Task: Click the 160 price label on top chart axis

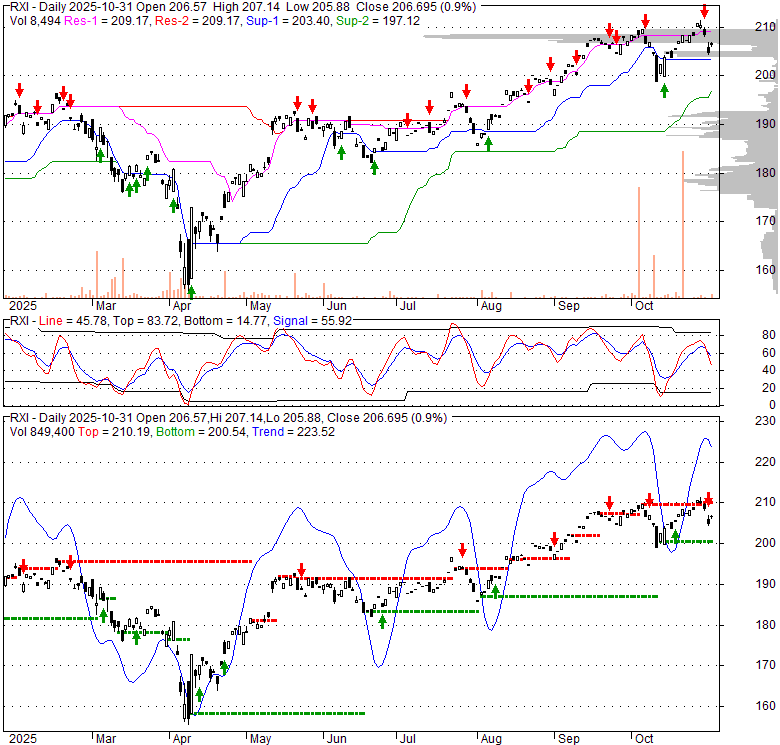Action: (x=765, y=270)
